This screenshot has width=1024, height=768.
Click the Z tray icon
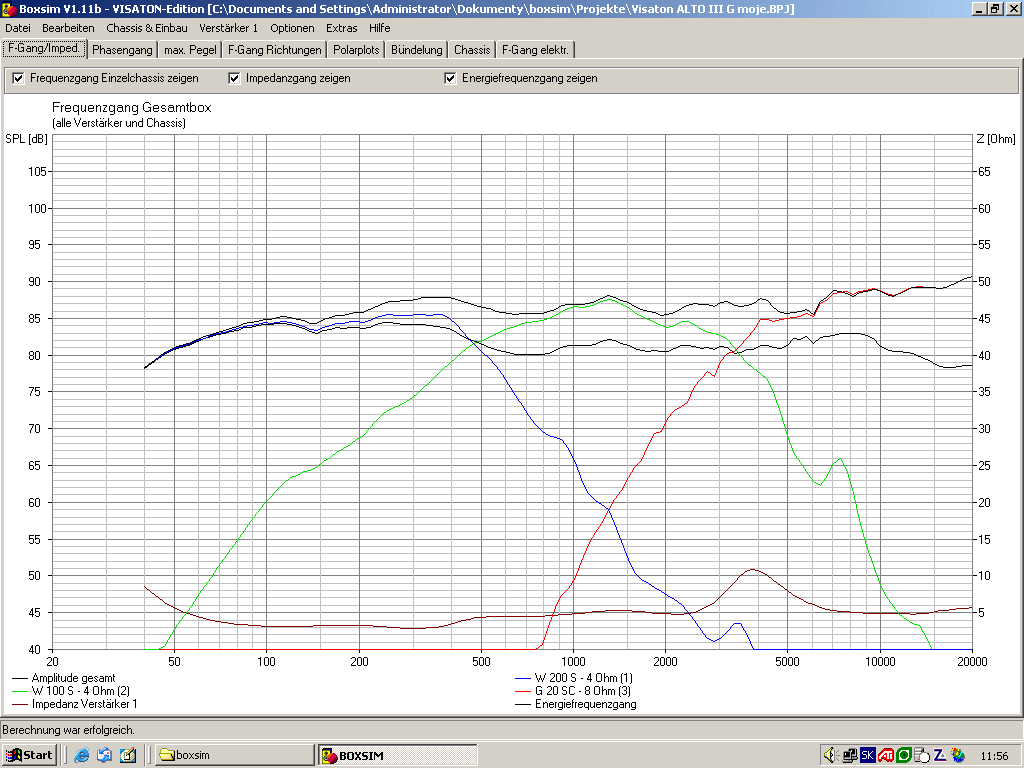coord(940,756)
